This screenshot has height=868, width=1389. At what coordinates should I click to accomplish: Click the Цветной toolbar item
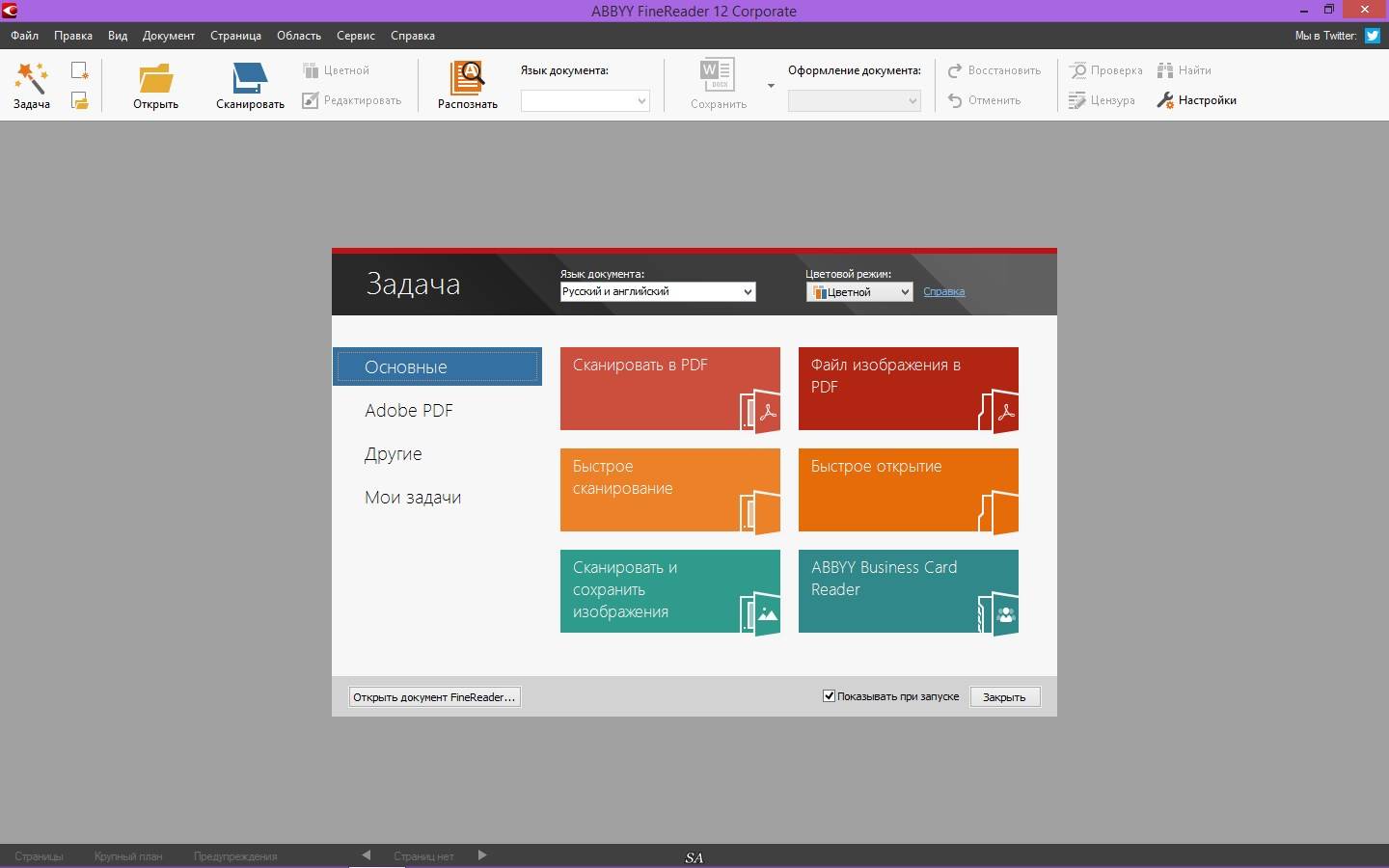point(336,70)
